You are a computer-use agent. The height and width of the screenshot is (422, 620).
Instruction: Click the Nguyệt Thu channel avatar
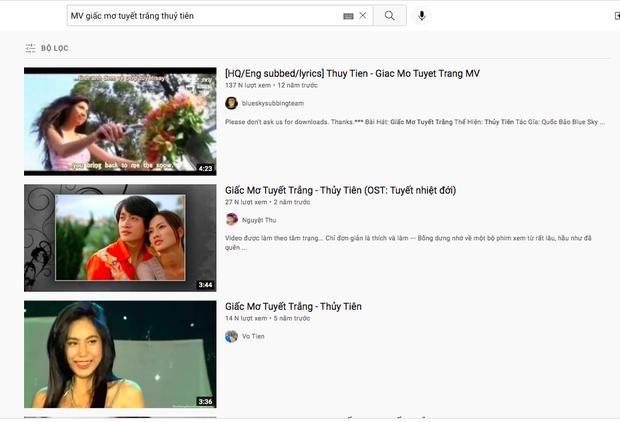tap(231, 219)
